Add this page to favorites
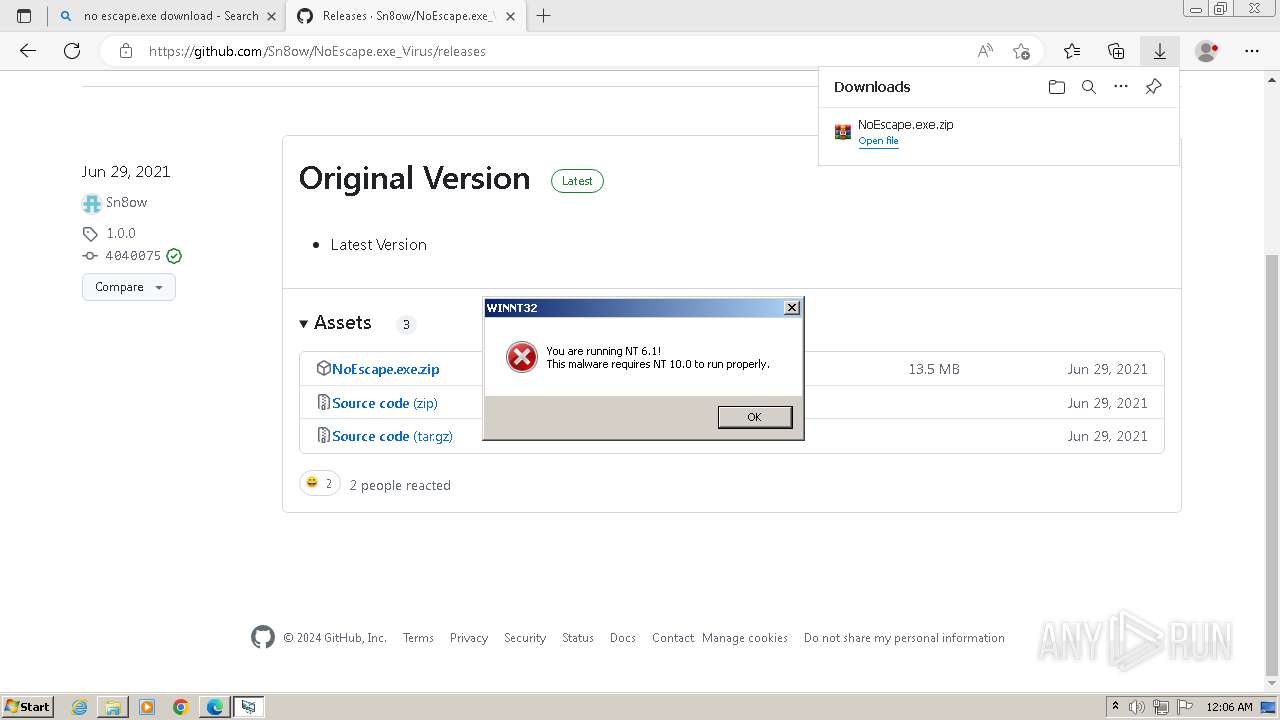The width and height of the screenshot is (1280, 720). 1021,51
